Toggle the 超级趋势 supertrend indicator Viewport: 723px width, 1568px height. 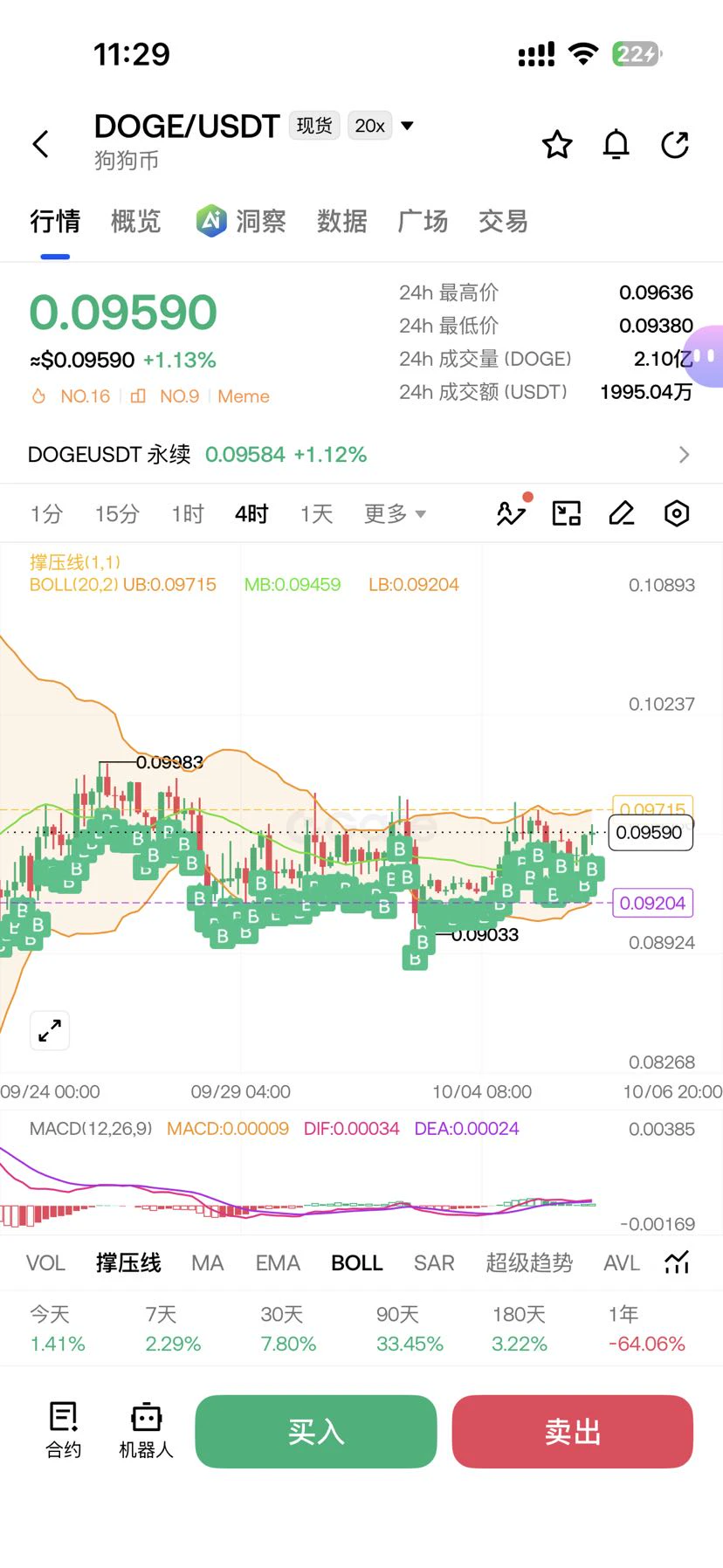click(x=529, y=1262)
